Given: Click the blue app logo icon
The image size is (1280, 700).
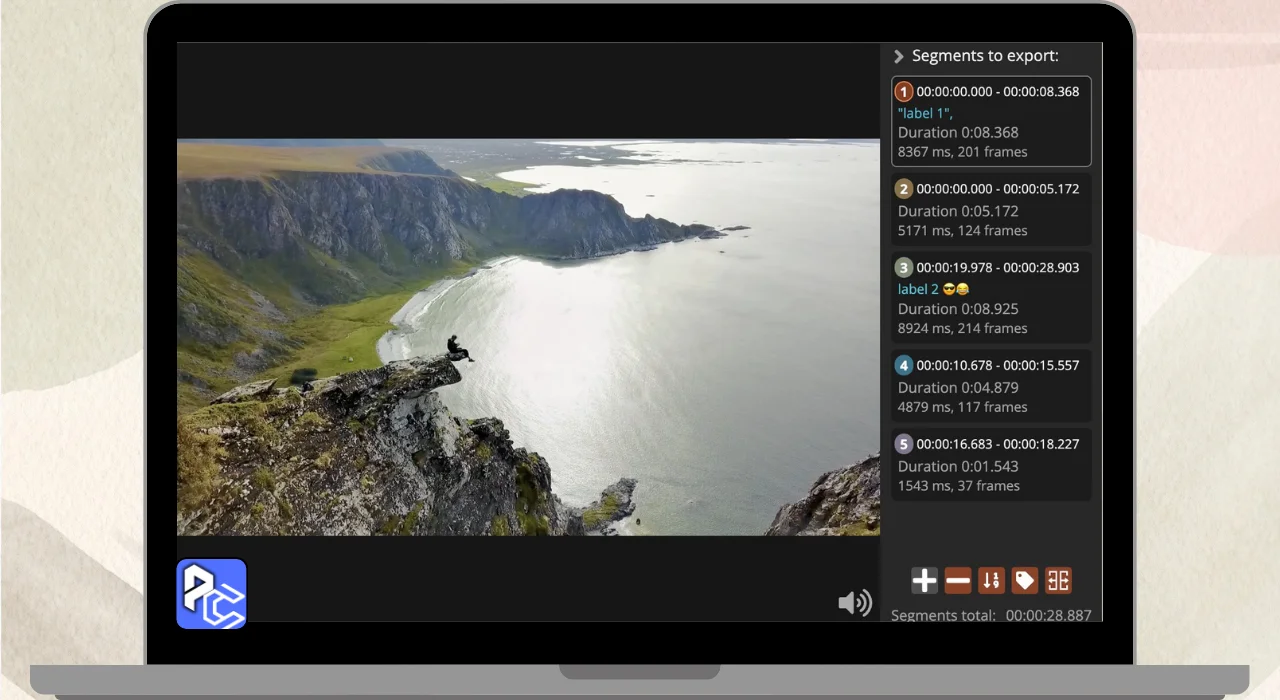Looking at the screenshot, I should click(x=212, y=594).
